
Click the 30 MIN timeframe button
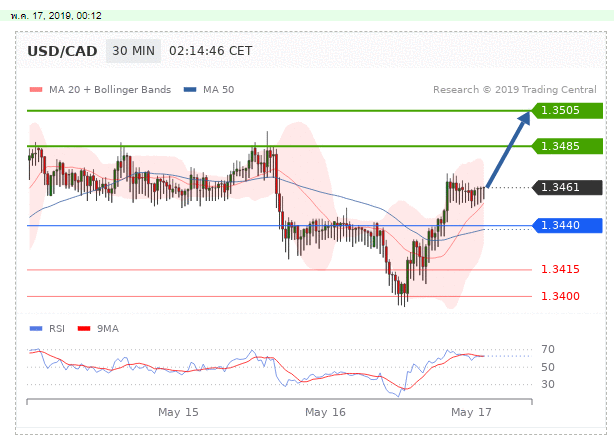pos(133,51)
